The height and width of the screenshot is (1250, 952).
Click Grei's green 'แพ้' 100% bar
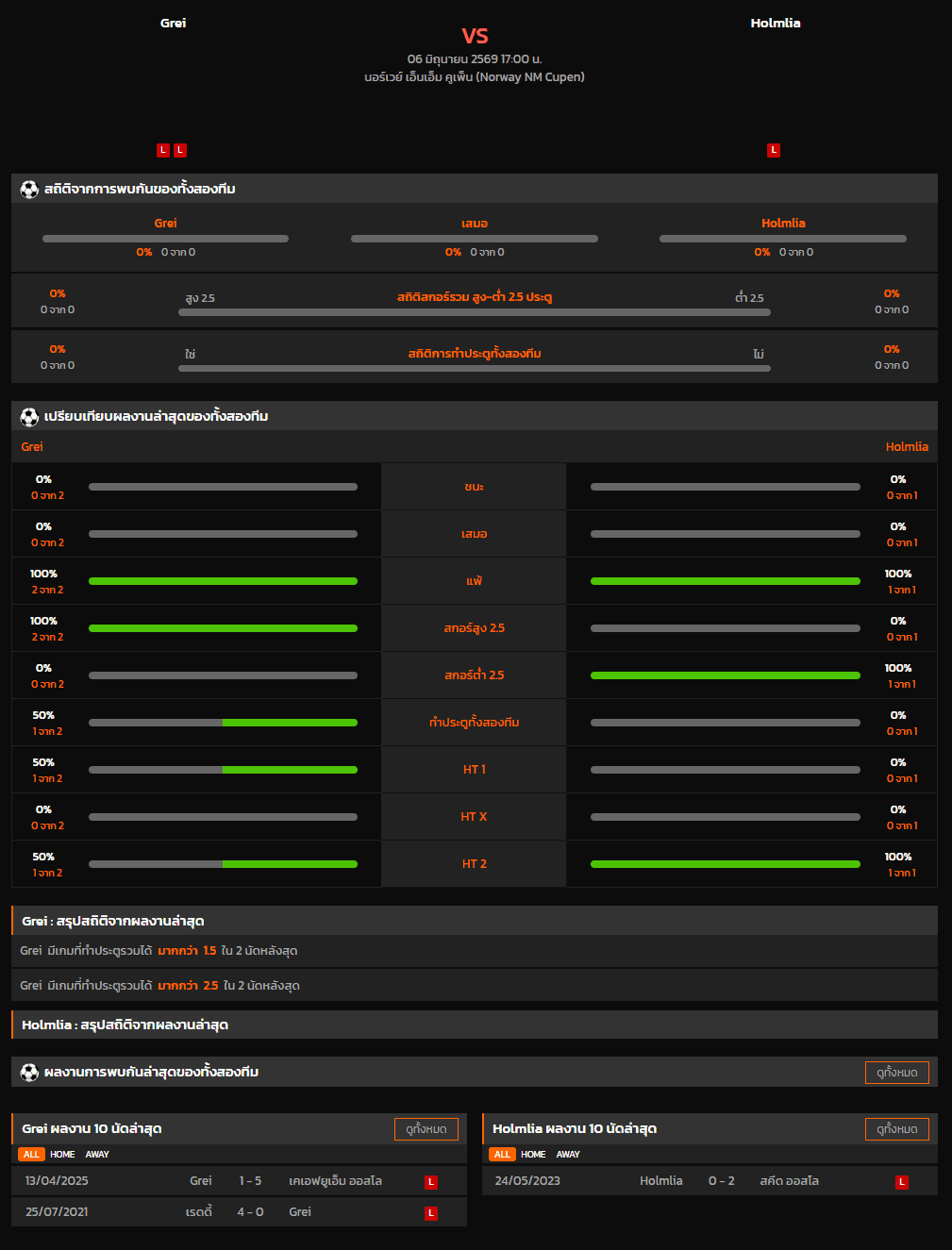click(223, 581)
